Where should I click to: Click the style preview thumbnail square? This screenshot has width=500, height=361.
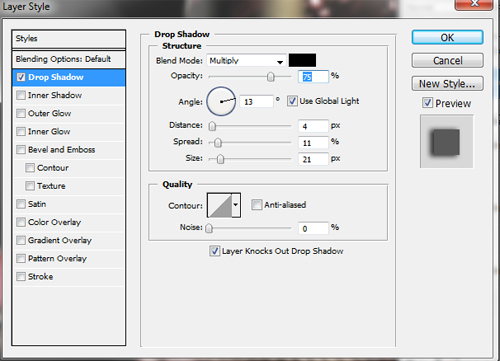(x=446, y=141)
